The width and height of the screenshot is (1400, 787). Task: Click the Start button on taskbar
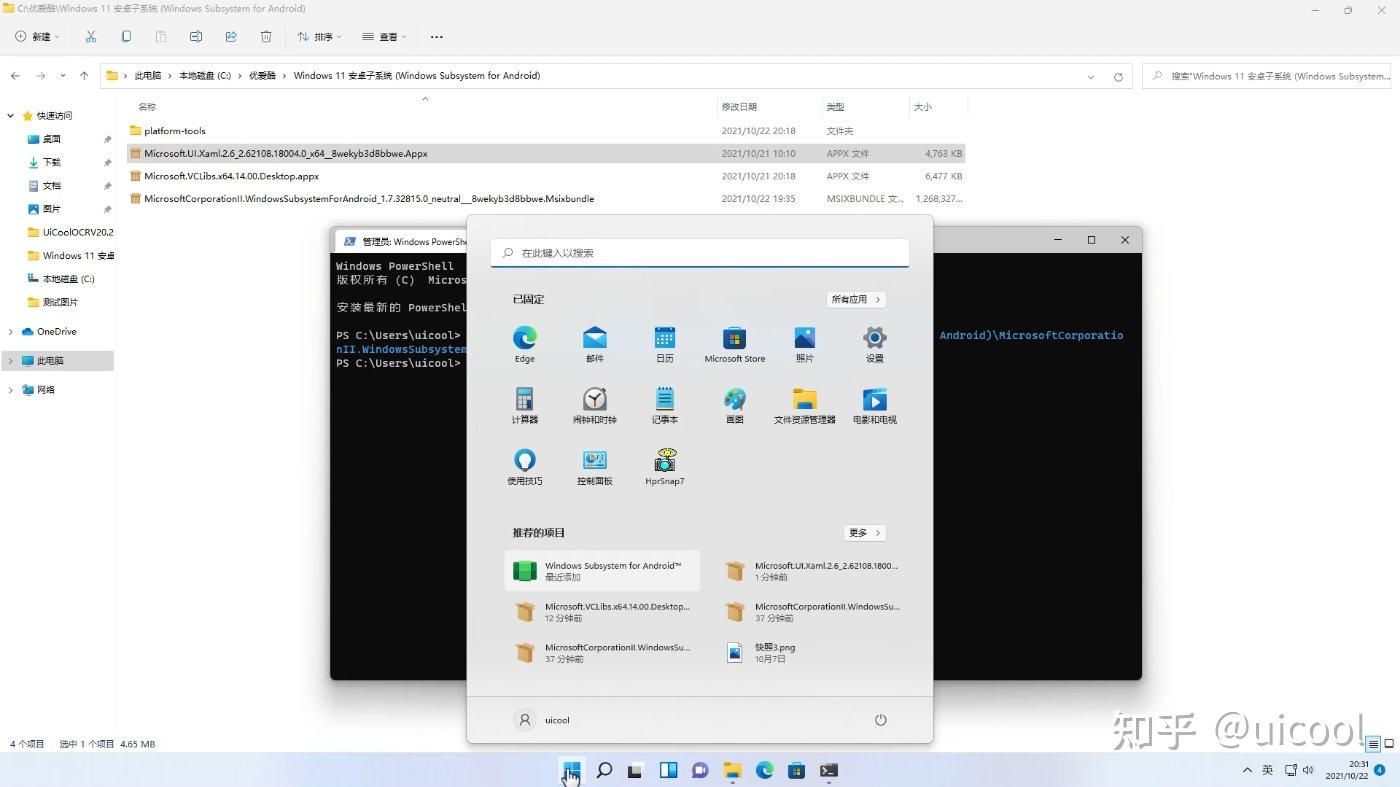click(x=571, y=770)
